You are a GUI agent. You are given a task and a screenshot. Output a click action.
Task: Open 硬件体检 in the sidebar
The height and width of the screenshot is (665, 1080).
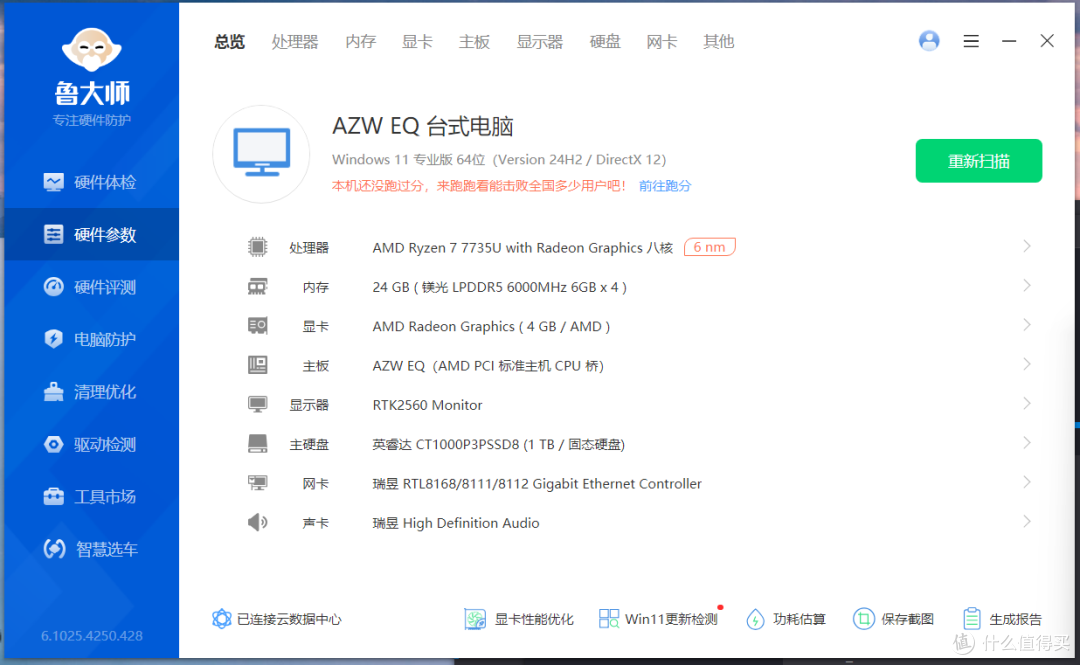pyautogui.click(x=90, y=182)
